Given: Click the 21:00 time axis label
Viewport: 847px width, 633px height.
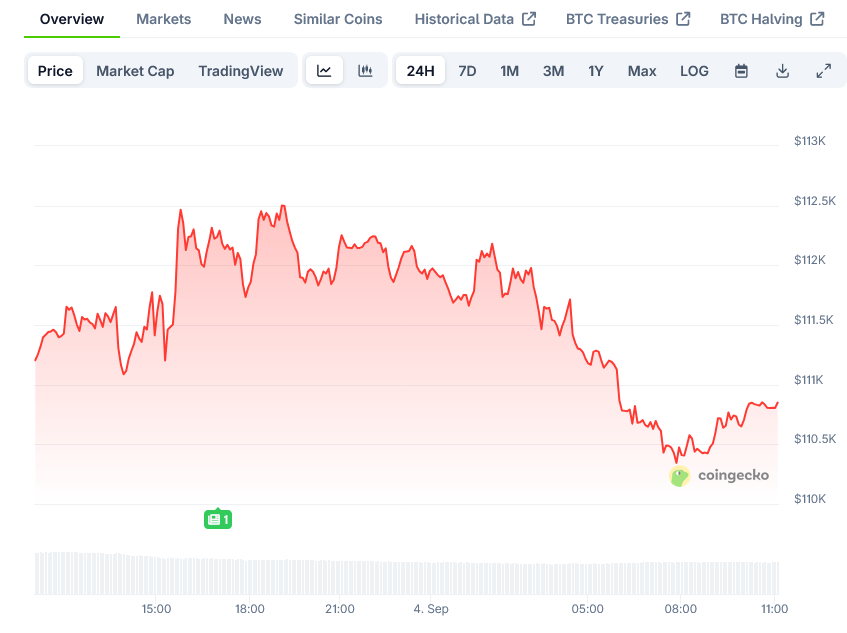Looking at the screenshot, I should pos(340,609).
